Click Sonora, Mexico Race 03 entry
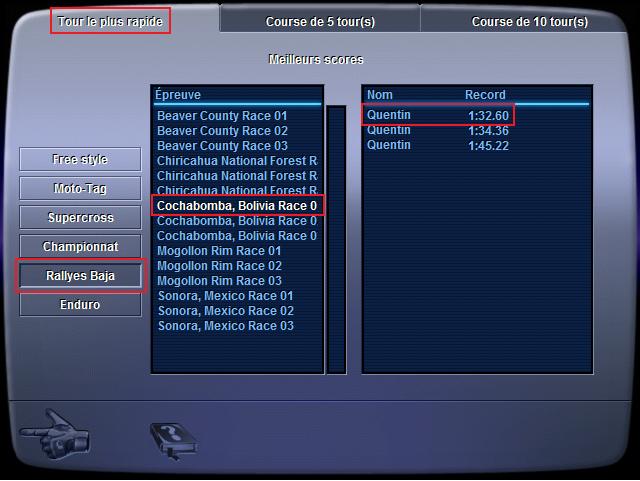Image resolution: width=640 pixels, height=481 pixels. coord(225,326)
